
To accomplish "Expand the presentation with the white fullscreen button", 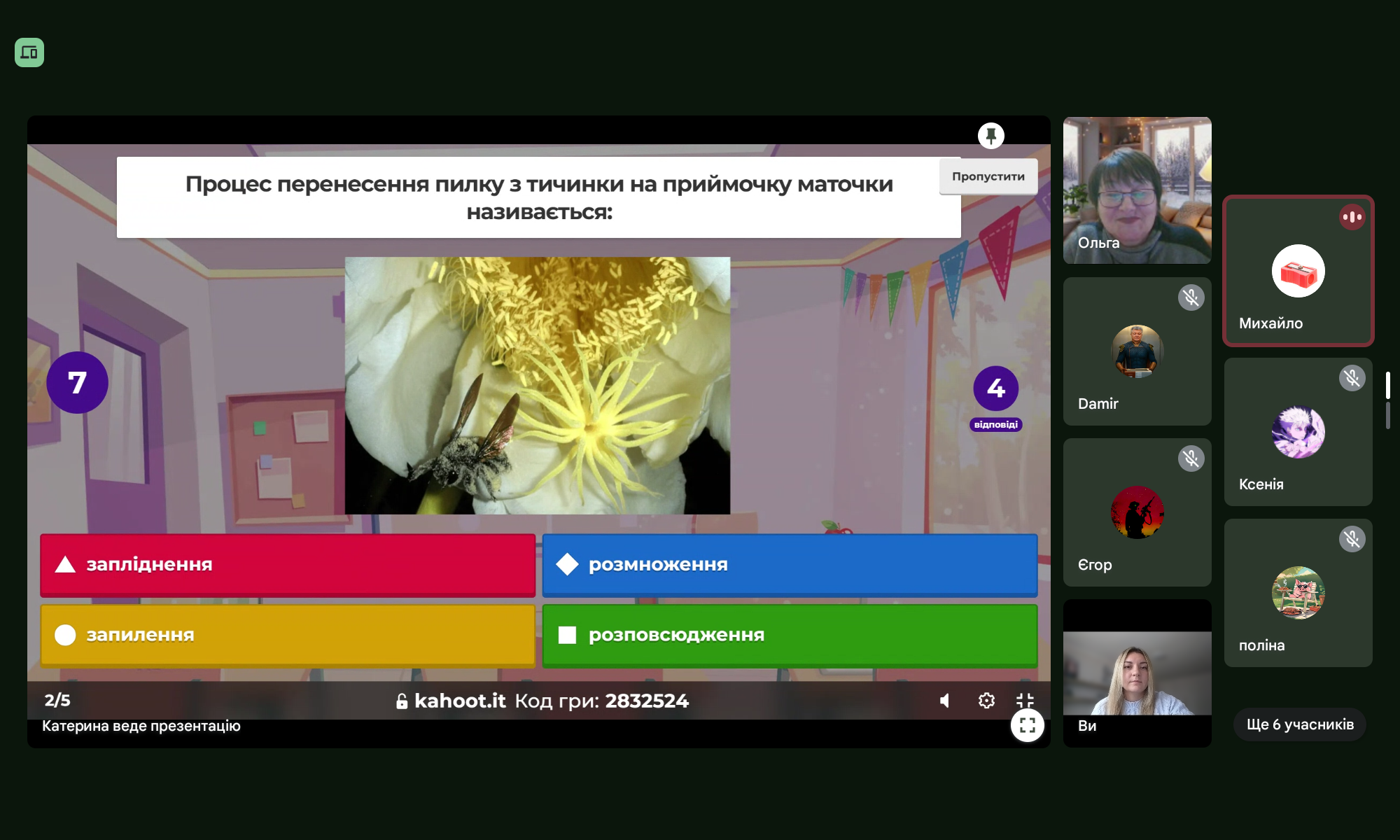I will coord(1027,725).
